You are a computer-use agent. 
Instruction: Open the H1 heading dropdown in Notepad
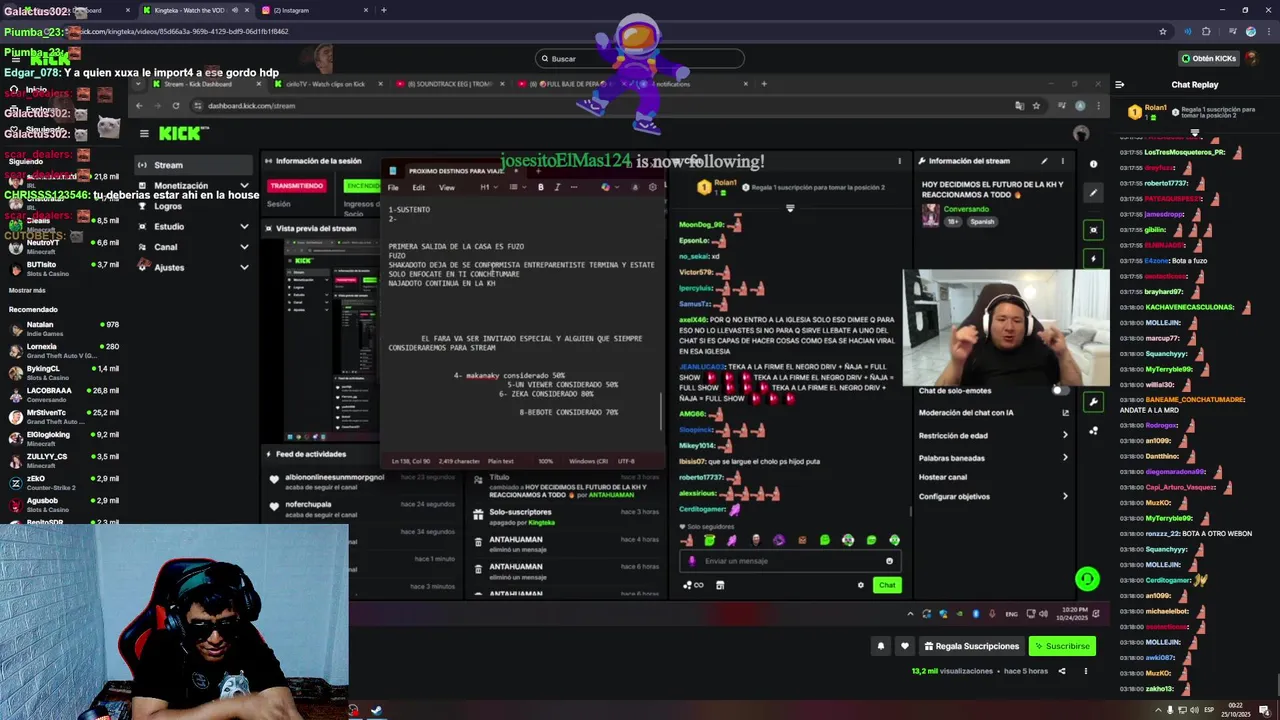coord(487,187)
